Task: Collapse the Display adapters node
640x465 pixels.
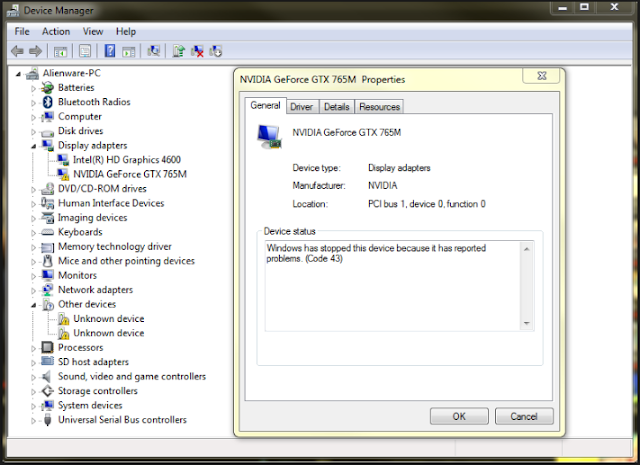Action: 33,146
